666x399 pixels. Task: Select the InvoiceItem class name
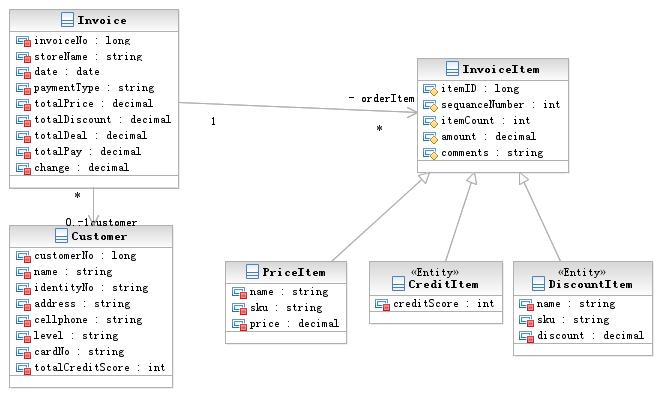[501, 69]
